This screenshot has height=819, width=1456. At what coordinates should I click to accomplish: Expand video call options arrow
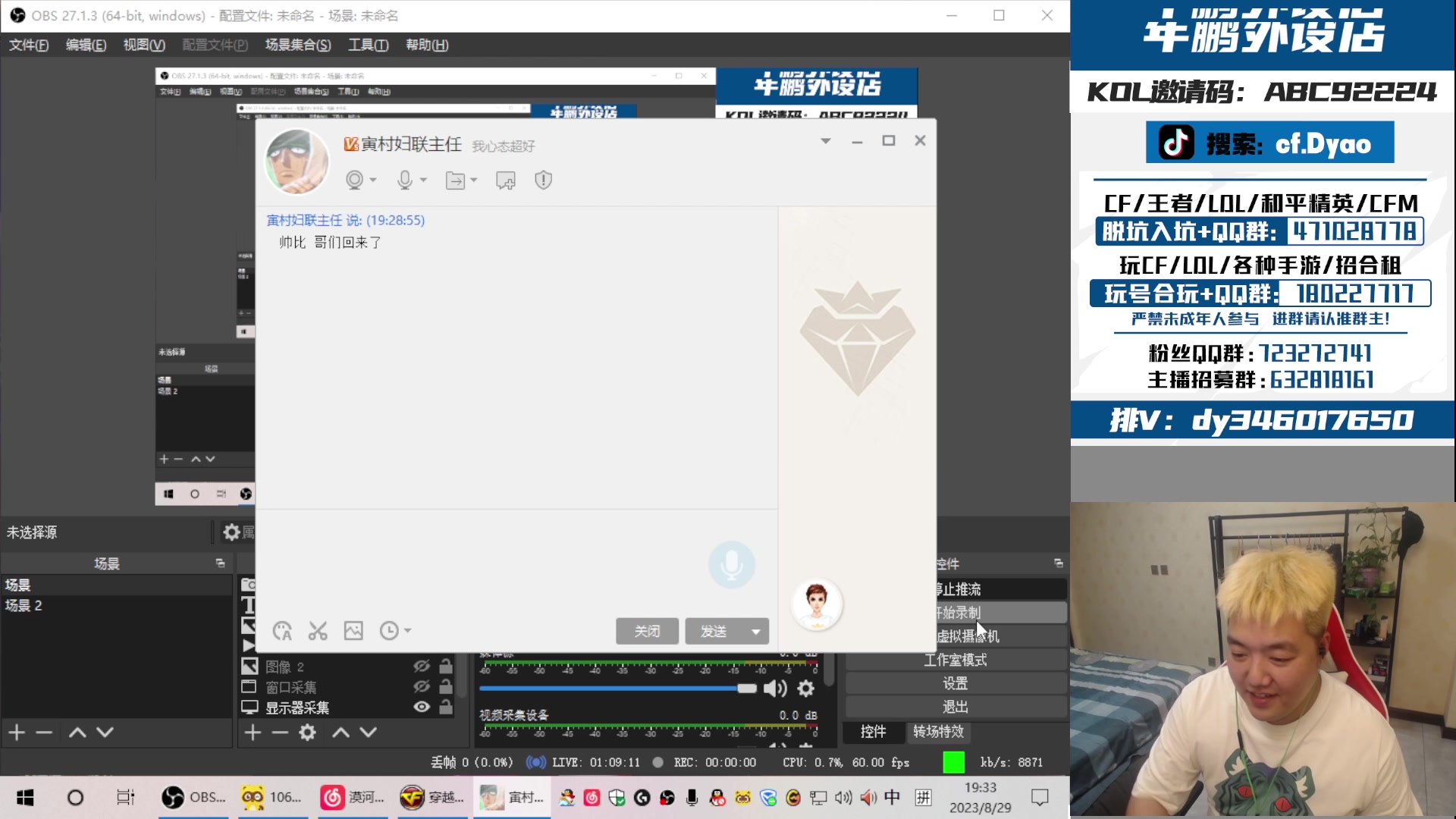[373, 180]
